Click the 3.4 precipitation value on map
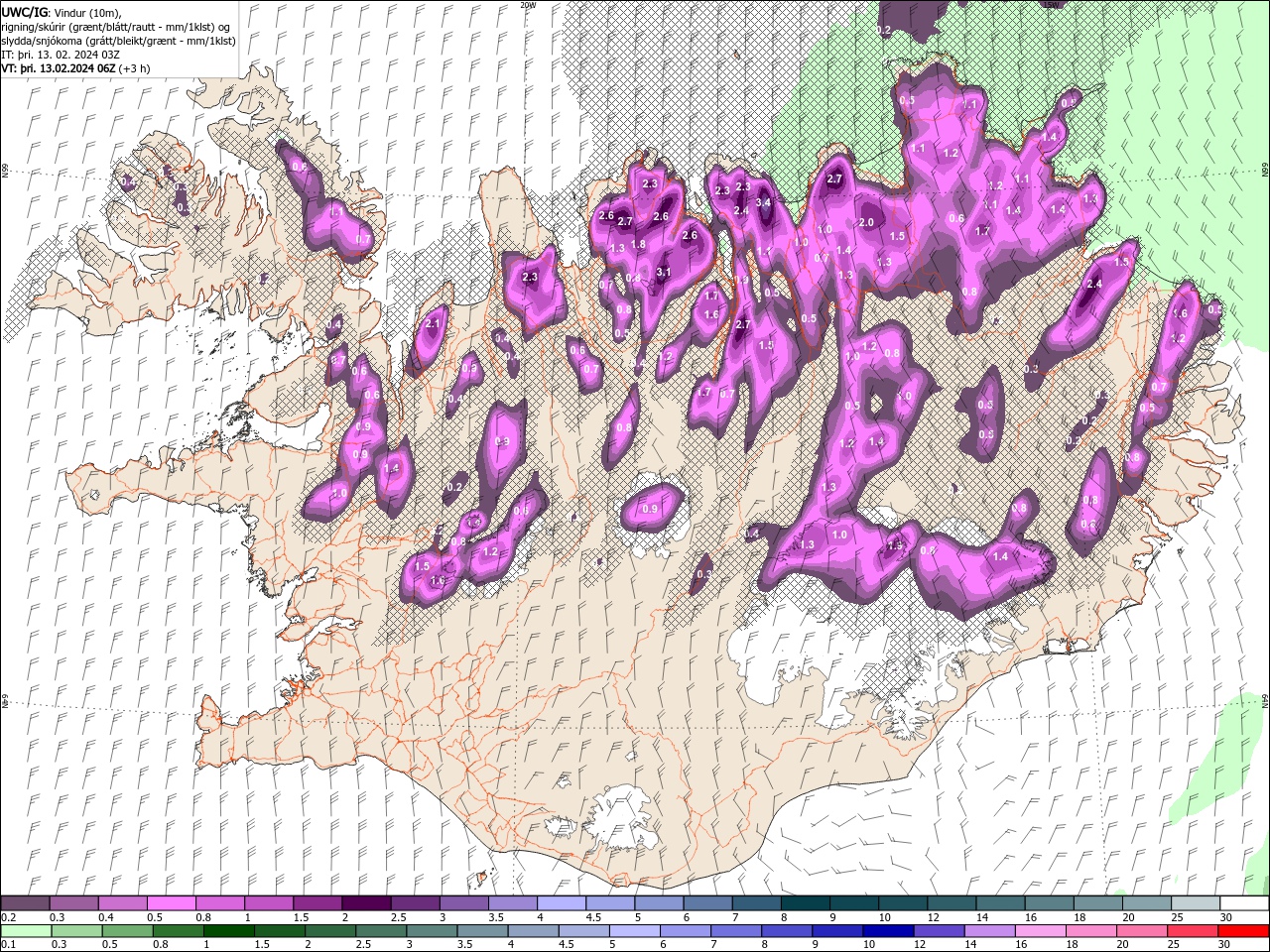The height and width of the screenshot is (952, 1270). 763,202
